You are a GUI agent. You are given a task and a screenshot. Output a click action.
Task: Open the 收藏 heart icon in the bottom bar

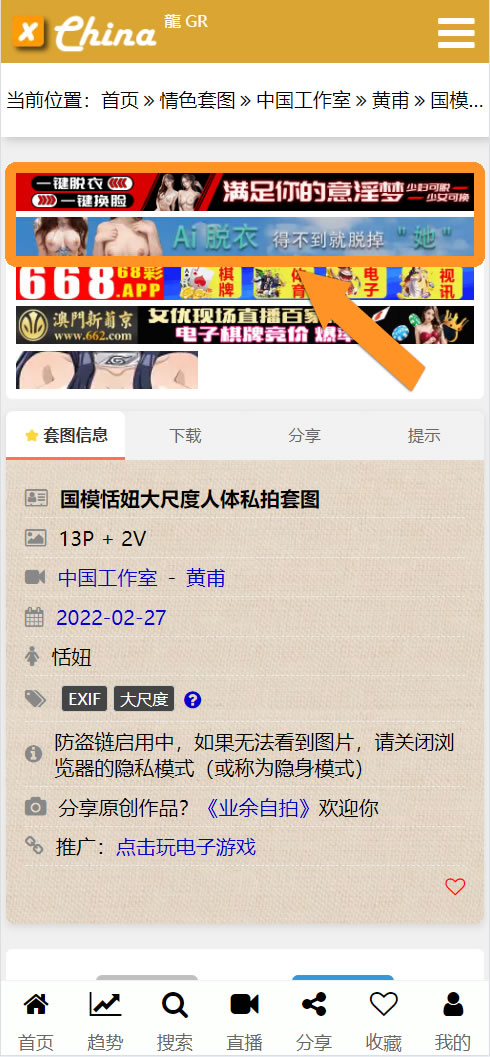pos(384,1004)
